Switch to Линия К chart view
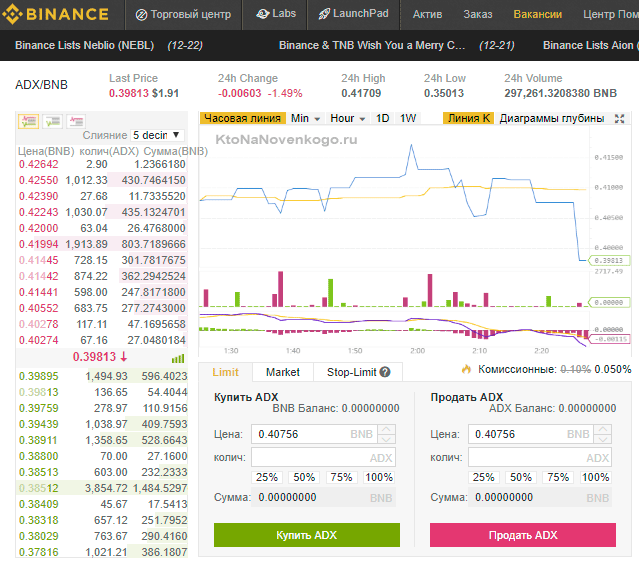This screenshot has width=639, height=563. click(469, 119)
